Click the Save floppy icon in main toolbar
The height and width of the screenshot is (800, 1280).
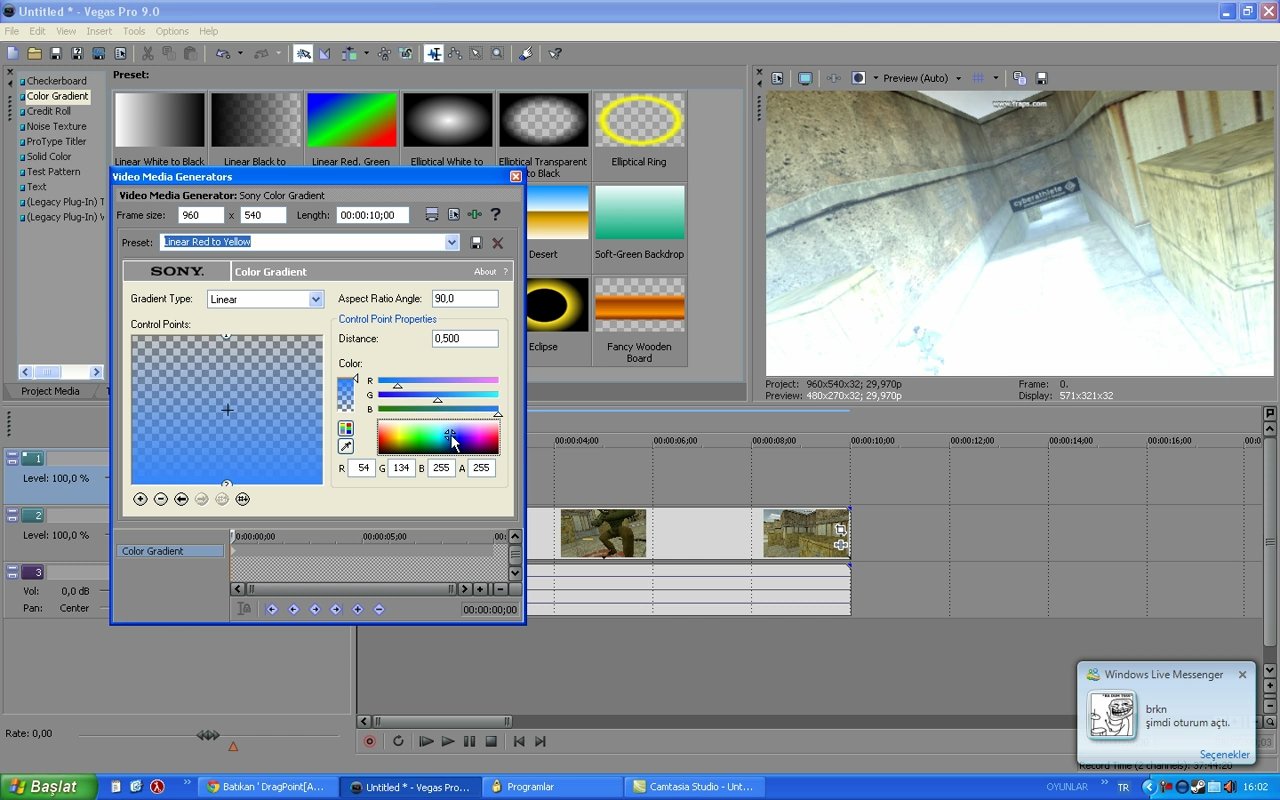(x=55, y=53)
